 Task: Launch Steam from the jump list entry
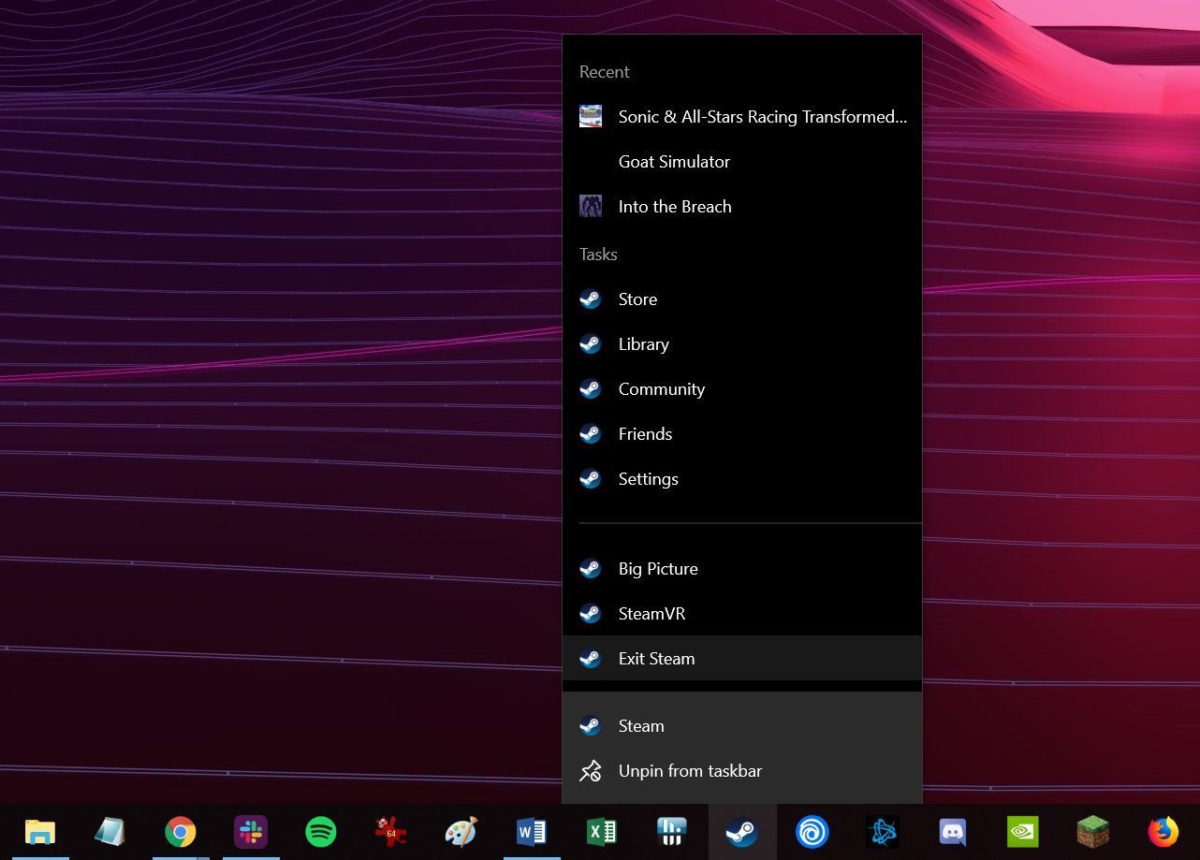click(742, 726)
